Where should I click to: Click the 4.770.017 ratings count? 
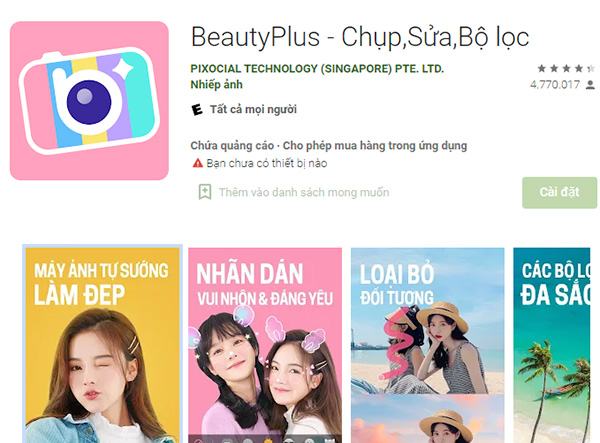[x=555, y=85]
